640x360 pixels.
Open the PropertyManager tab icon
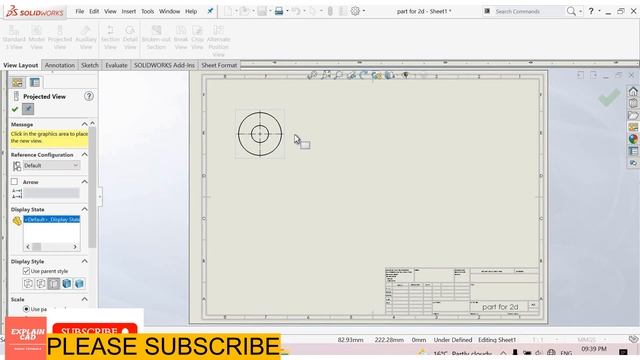coord(35,82)
